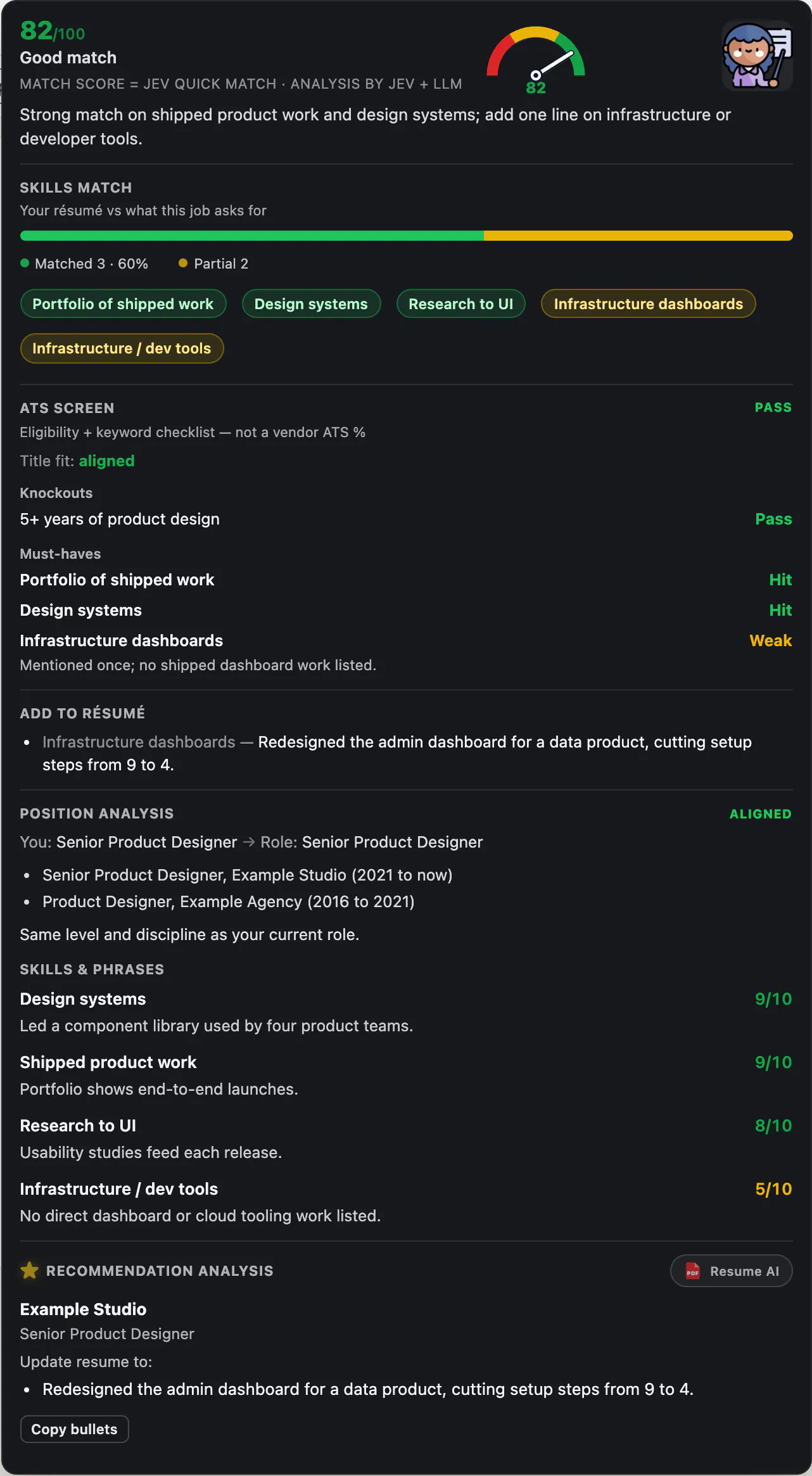Click the green Matched 3 legend dot
Image resolution: width=812 pixels, height=1476 pixels.
(x=25, y=264)
